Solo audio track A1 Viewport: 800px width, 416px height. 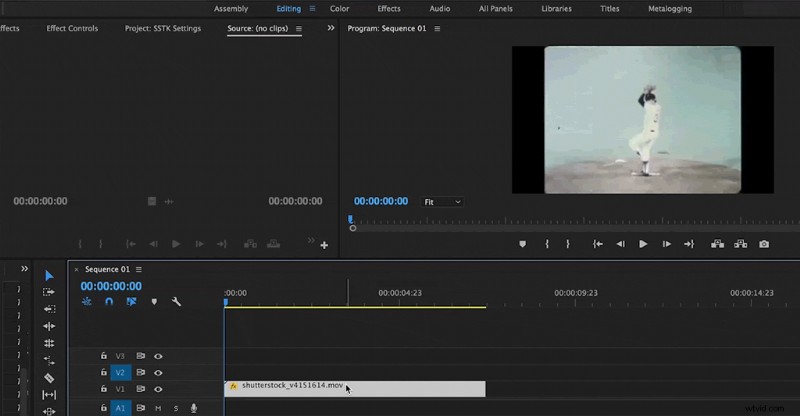pyautogui.click(x=176, y=408)
